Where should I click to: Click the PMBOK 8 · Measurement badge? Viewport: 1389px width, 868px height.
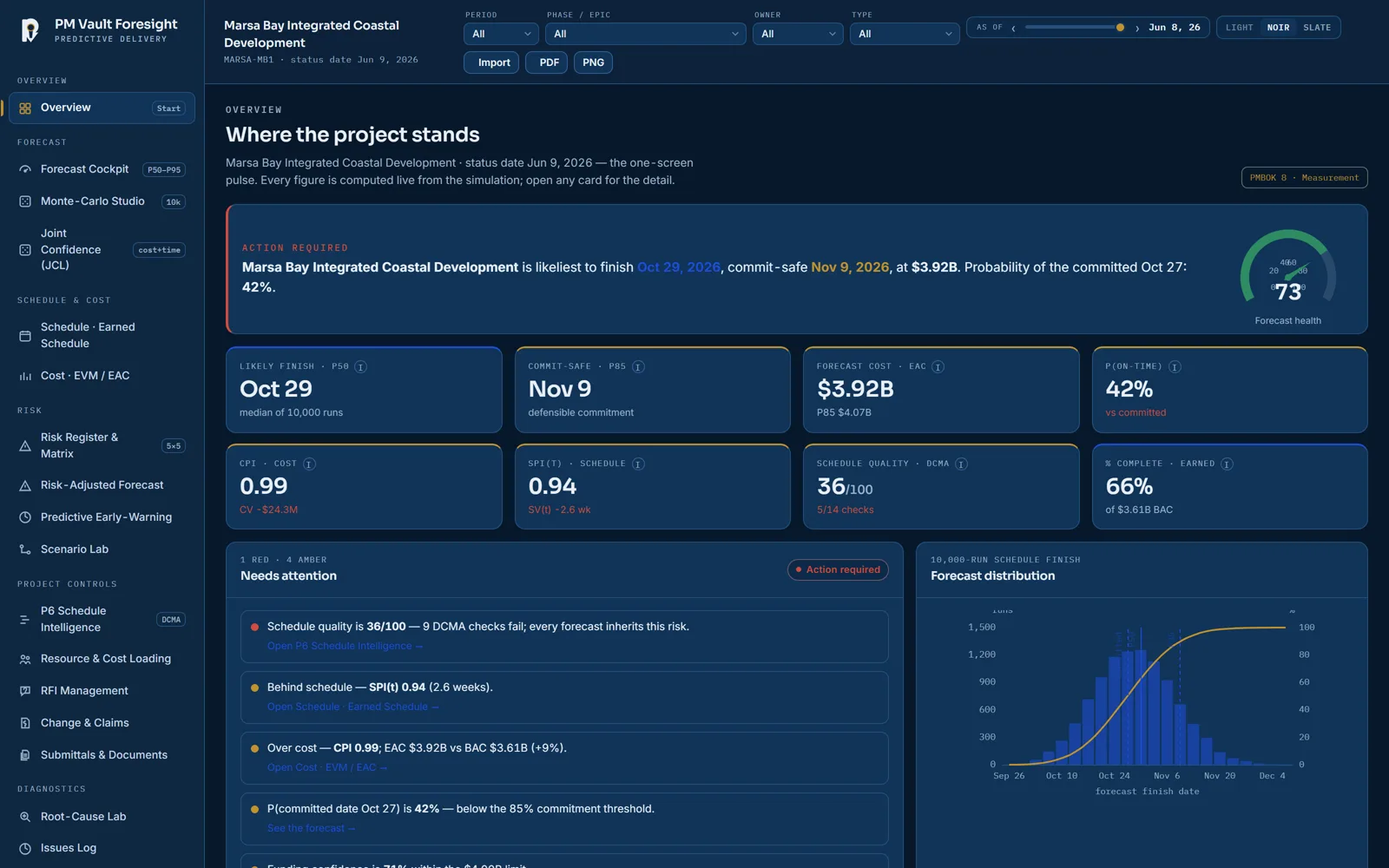pyautogui.click(x=1304, y=178)
